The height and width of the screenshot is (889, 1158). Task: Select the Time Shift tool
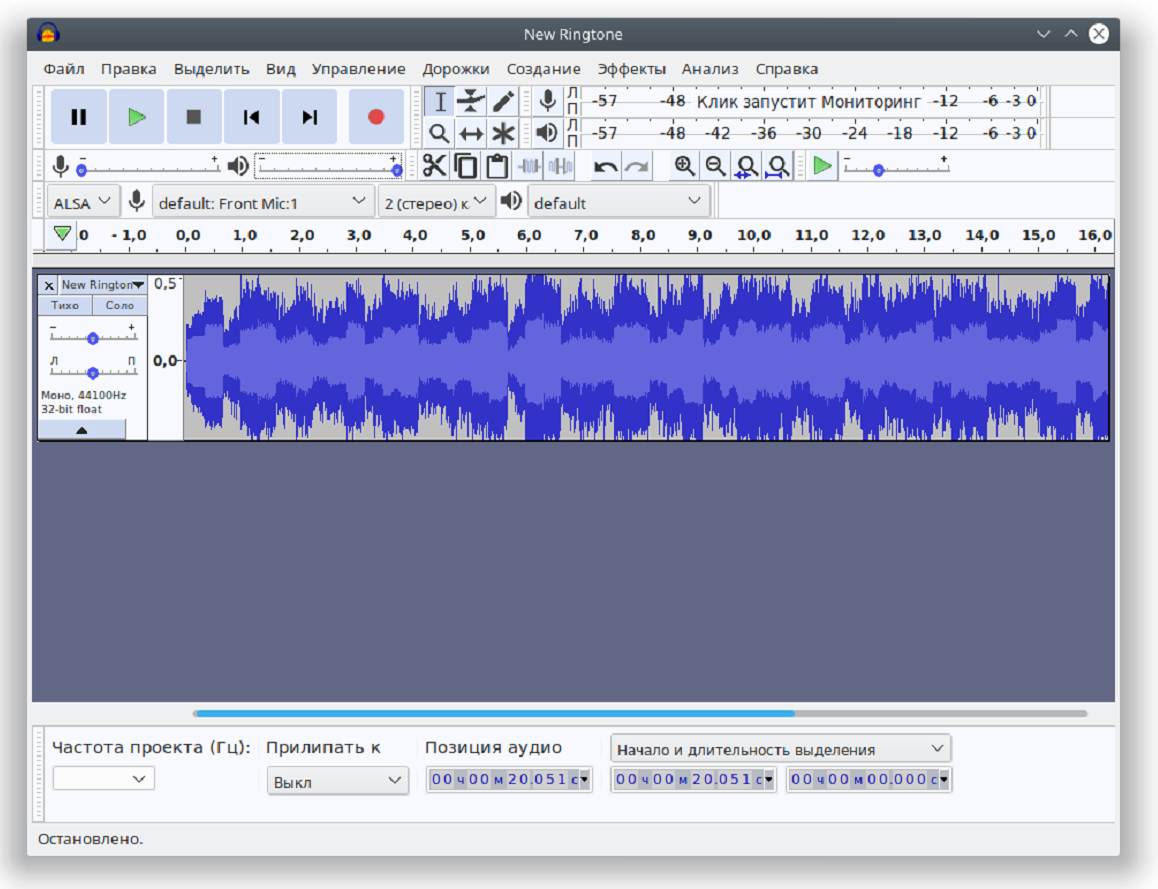471,133
